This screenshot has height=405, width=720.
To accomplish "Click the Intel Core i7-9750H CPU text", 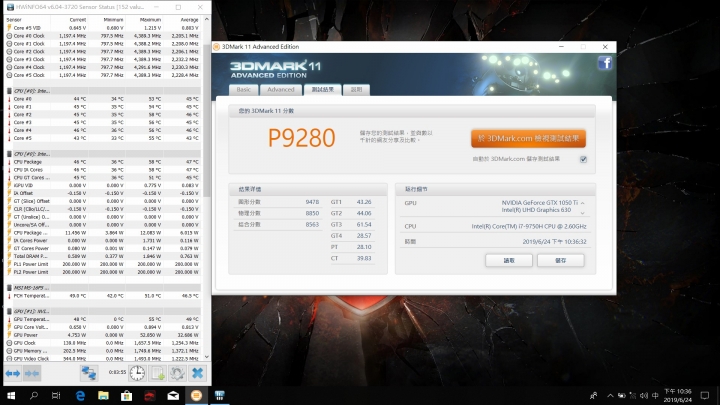I will 529,226.
